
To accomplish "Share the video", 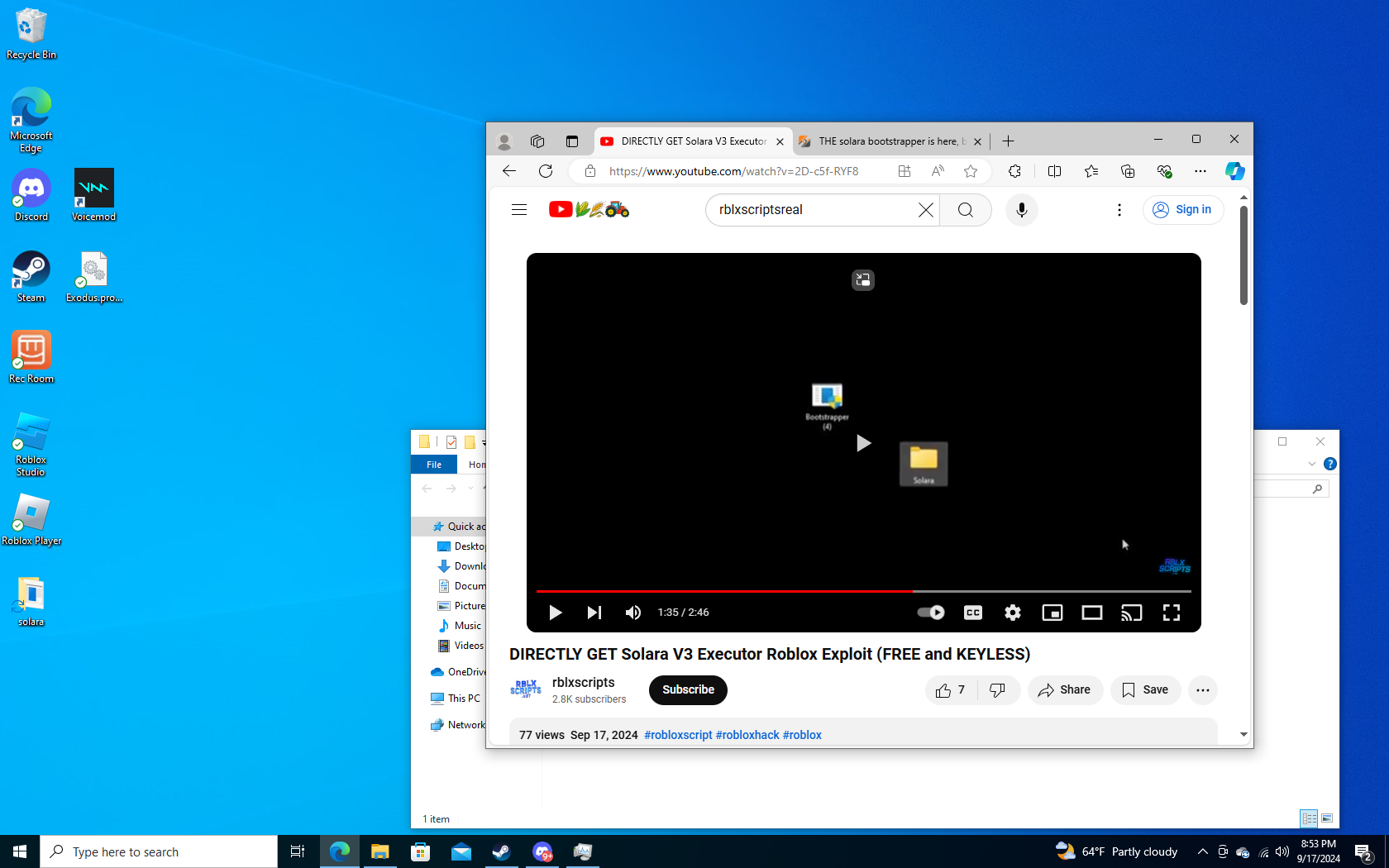I will (1065, 690).
